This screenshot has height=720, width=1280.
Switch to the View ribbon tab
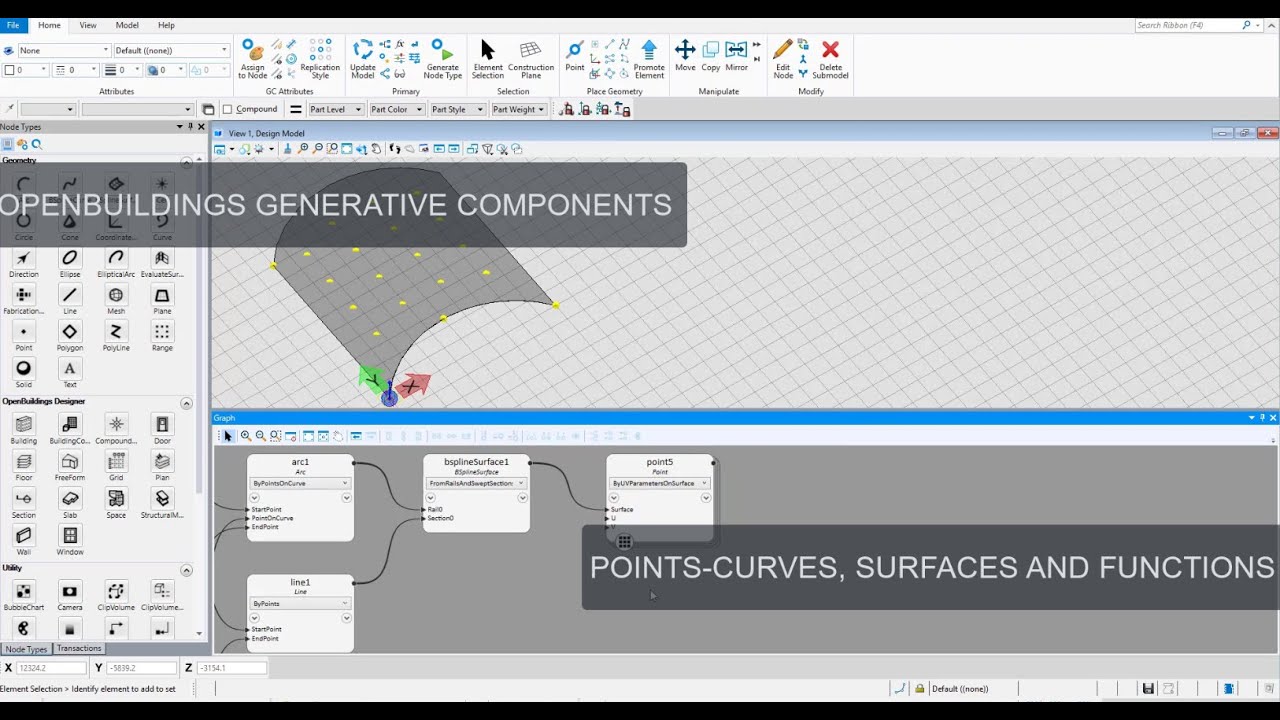tap(88, 25)
